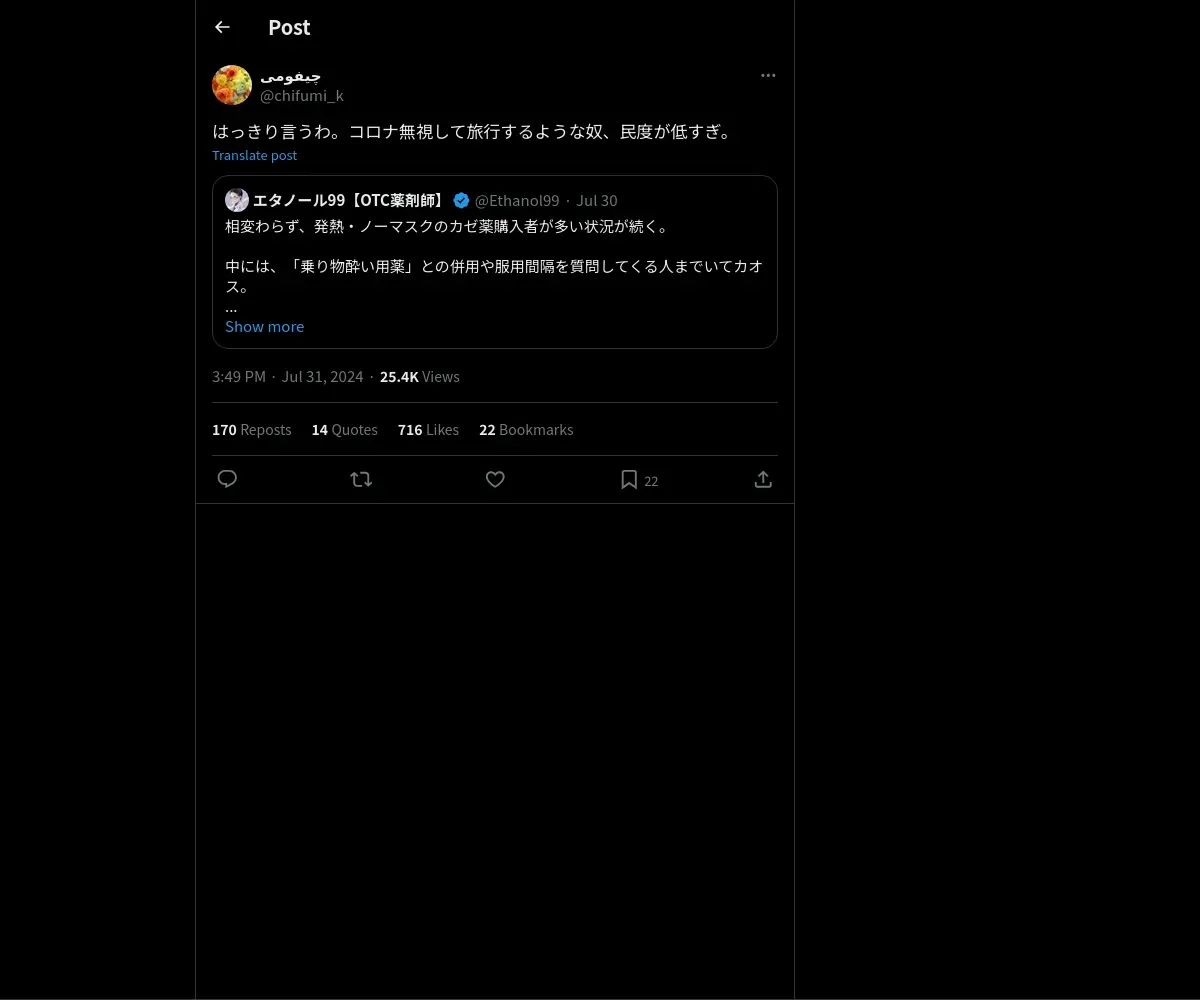This screenshot has height=1000, width=1200.
Task: Like the post with heart icon
Action: (x=495, y=479)
